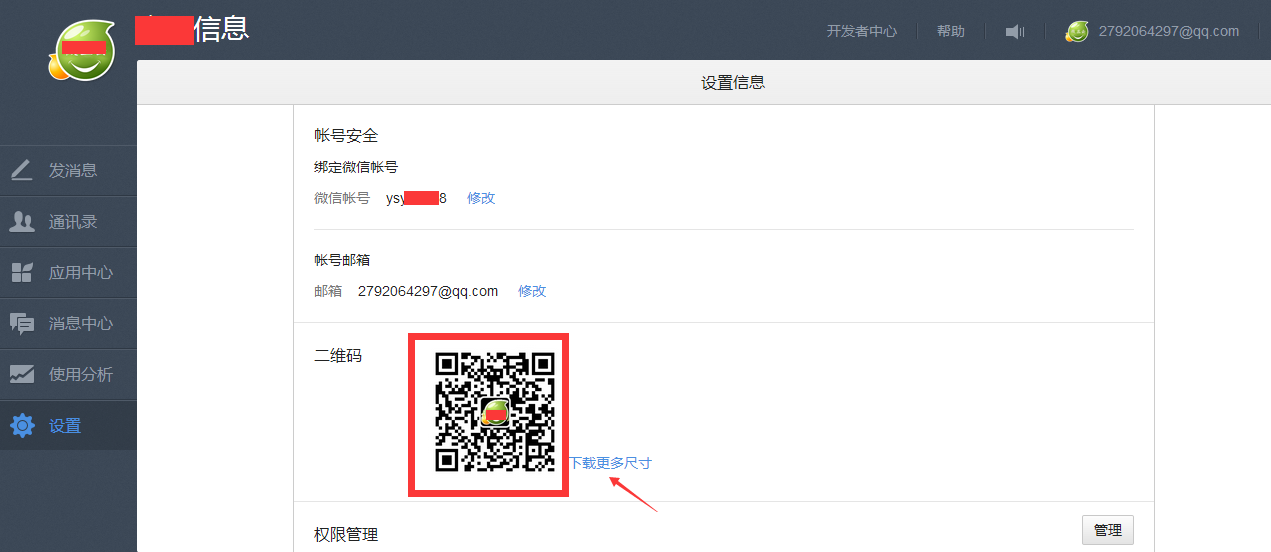Select 发消息 menu label
Image resolution: width=1271 pixels, height=552 pixels.
pyautogui.click(x=73, y=170)
